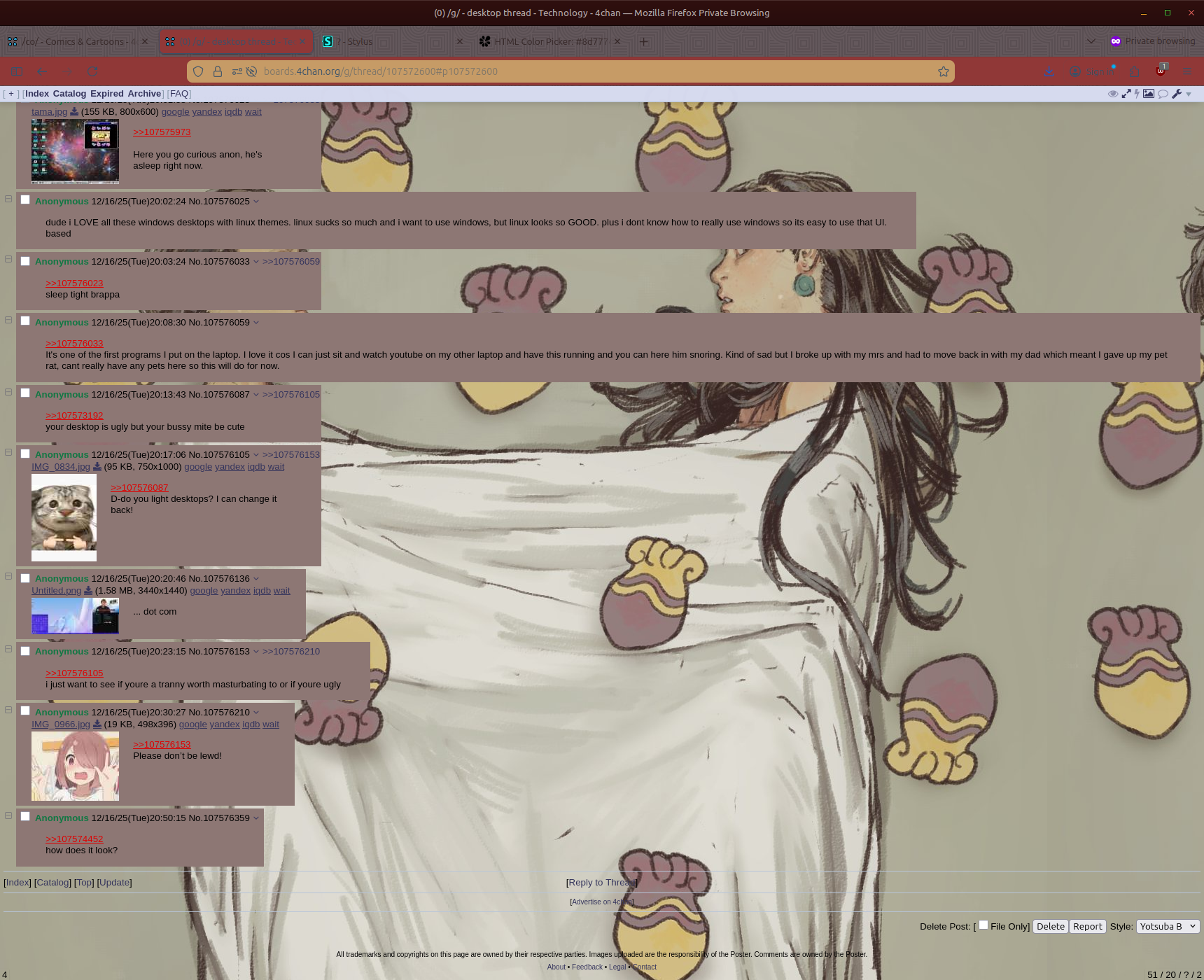Download tama.jpg via its download icon

click(74, 112)
